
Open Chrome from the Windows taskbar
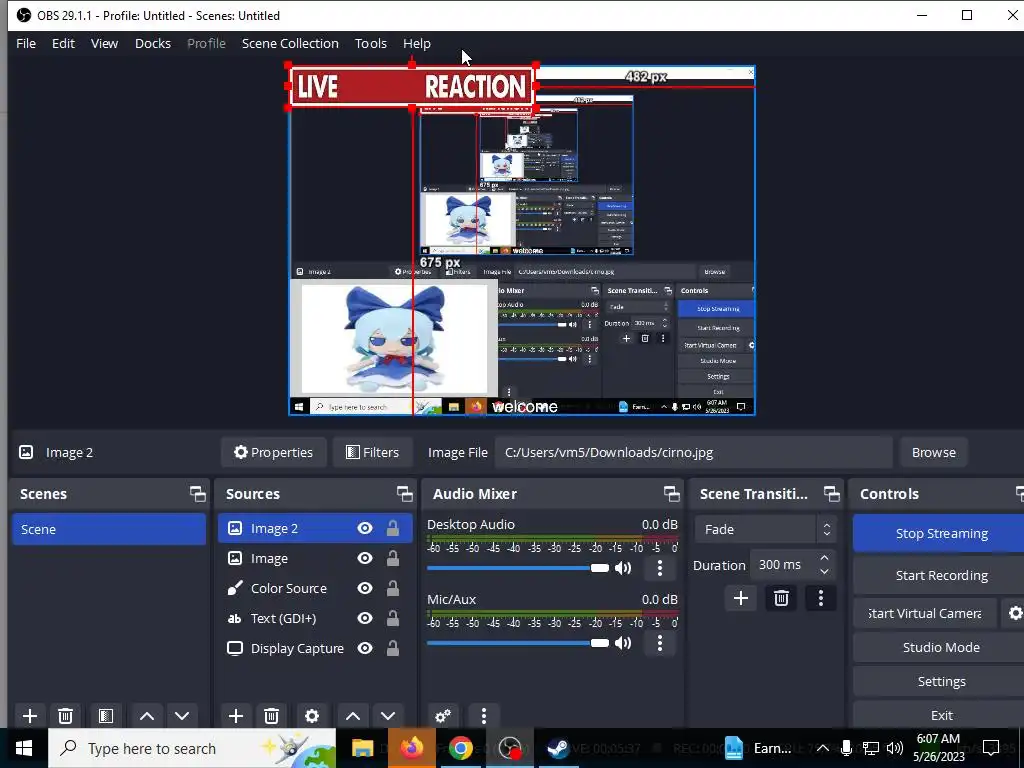[460, 748]
